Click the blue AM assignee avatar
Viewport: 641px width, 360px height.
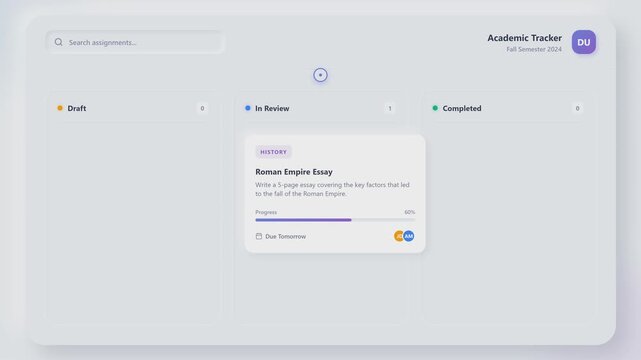click(x=408, y=236)
